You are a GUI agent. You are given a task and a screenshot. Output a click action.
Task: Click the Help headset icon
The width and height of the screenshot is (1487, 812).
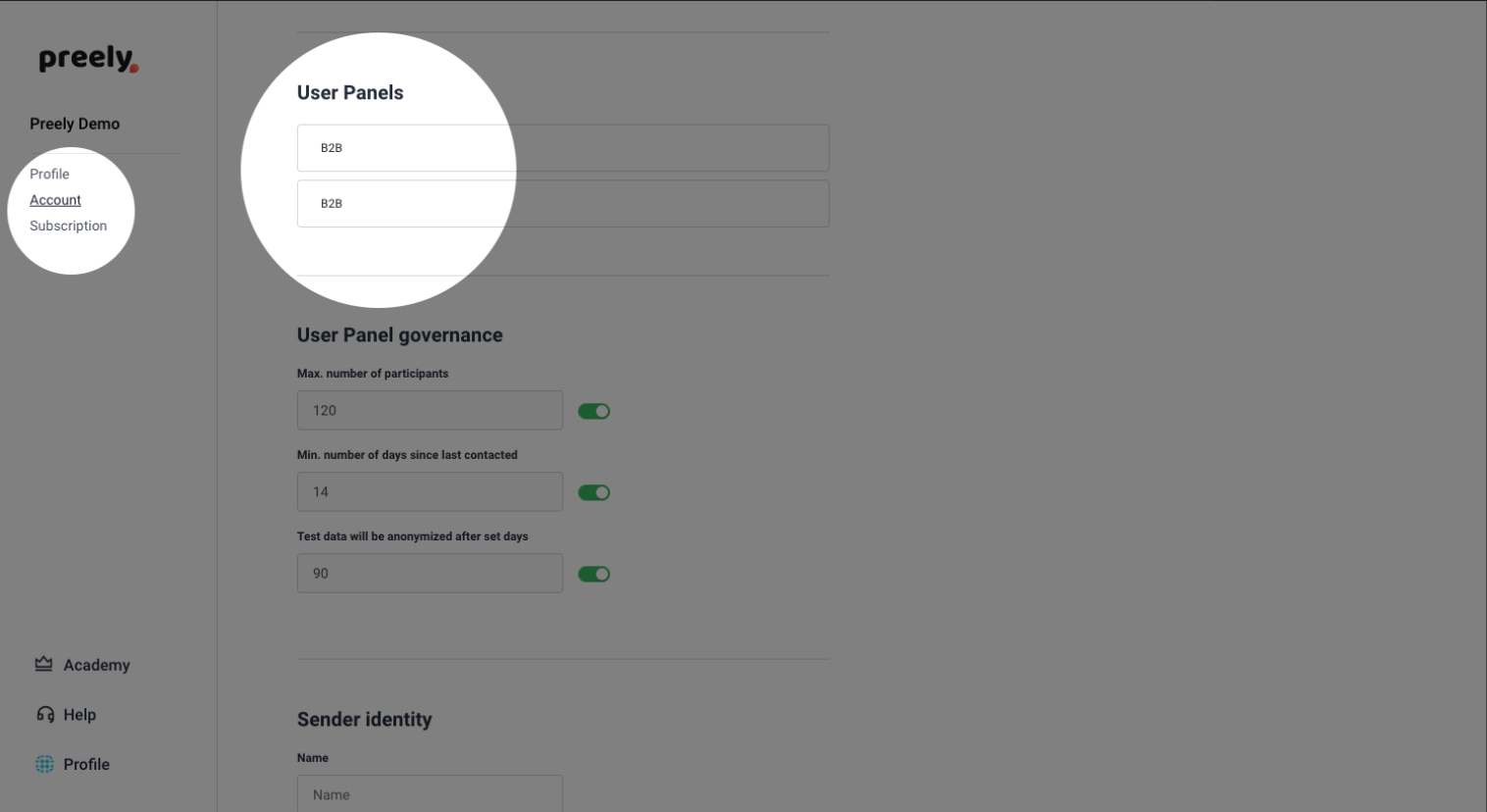click(x=45, y=714)
